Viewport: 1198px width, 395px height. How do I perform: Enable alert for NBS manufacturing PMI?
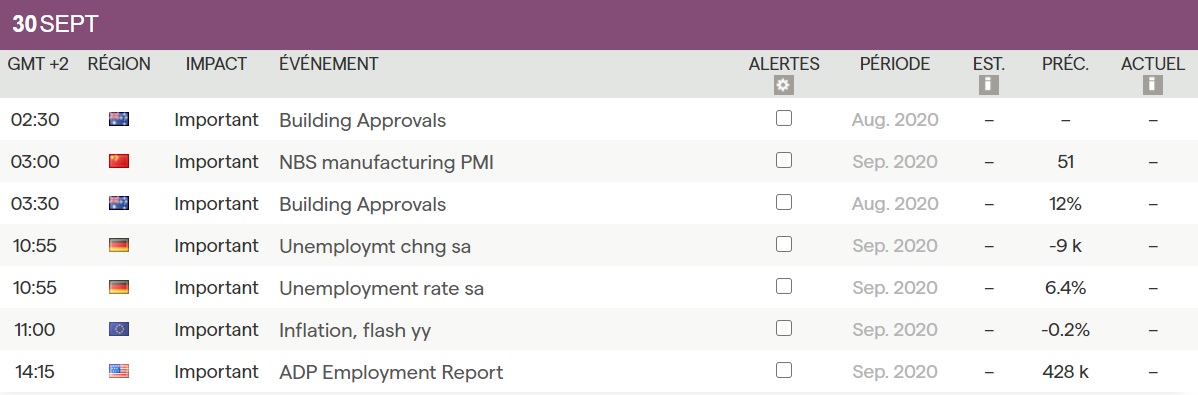pyautogui.click(x=784, y=160)
